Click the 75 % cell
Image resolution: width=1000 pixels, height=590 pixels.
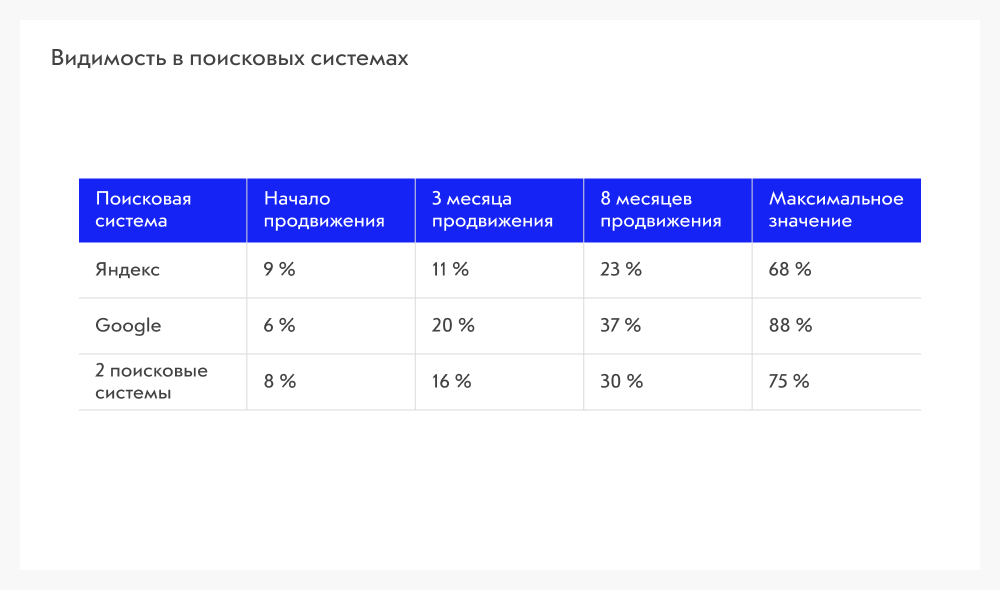click(789, 381)
